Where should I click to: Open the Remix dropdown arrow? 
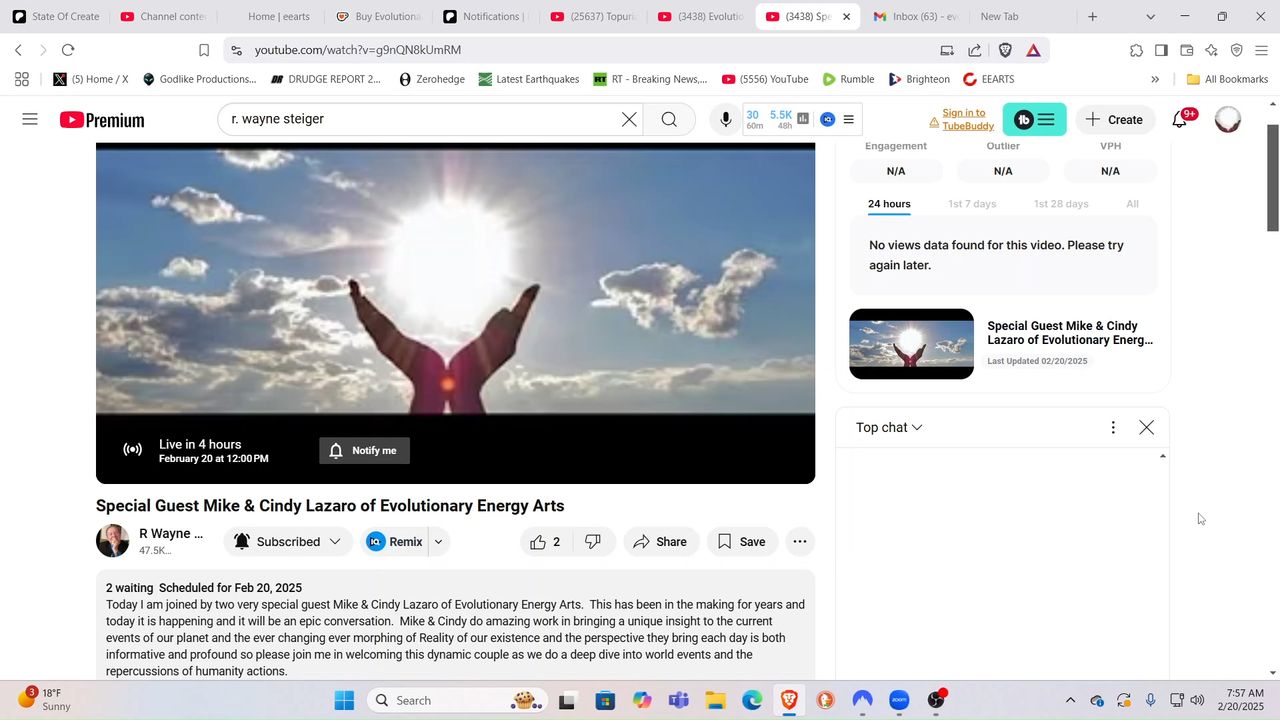pos(437,541)
